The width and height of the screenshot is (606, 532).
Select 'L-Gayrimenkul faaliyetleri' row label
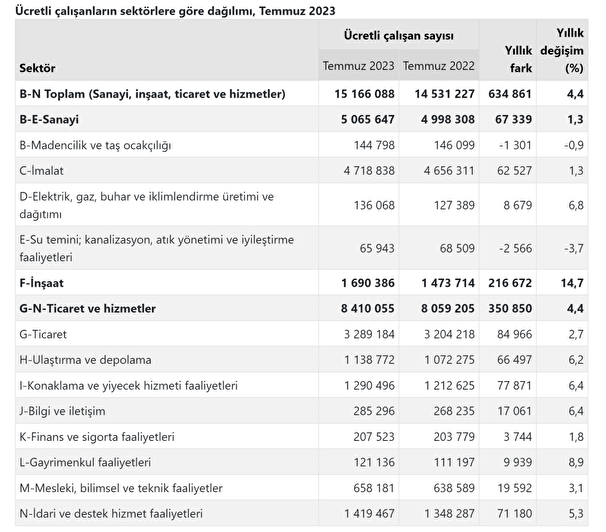coord(85,462)
